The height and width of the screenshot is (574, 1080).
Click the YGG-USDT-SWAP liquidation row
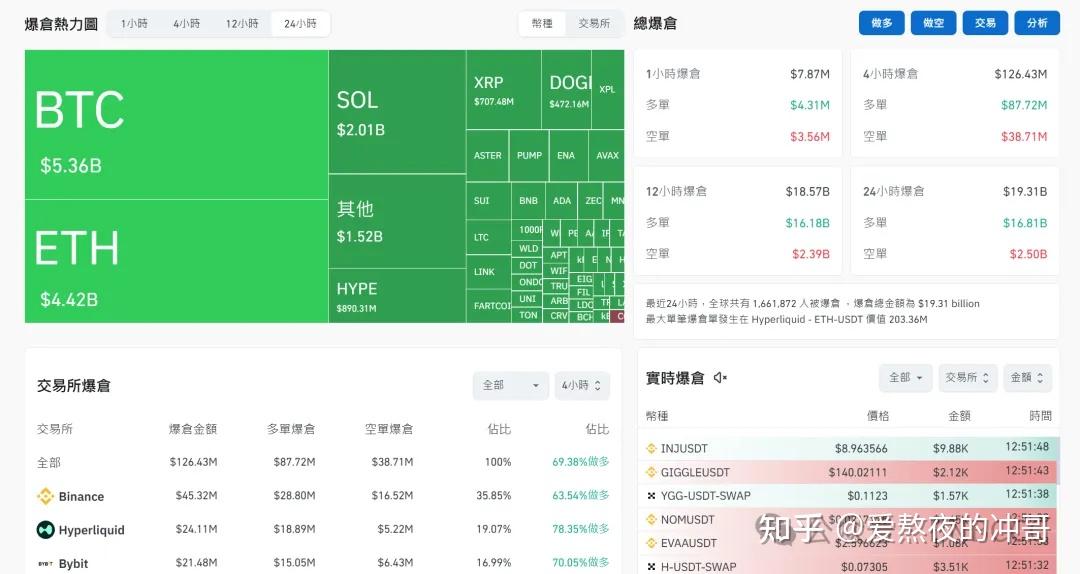pos(849,495)
